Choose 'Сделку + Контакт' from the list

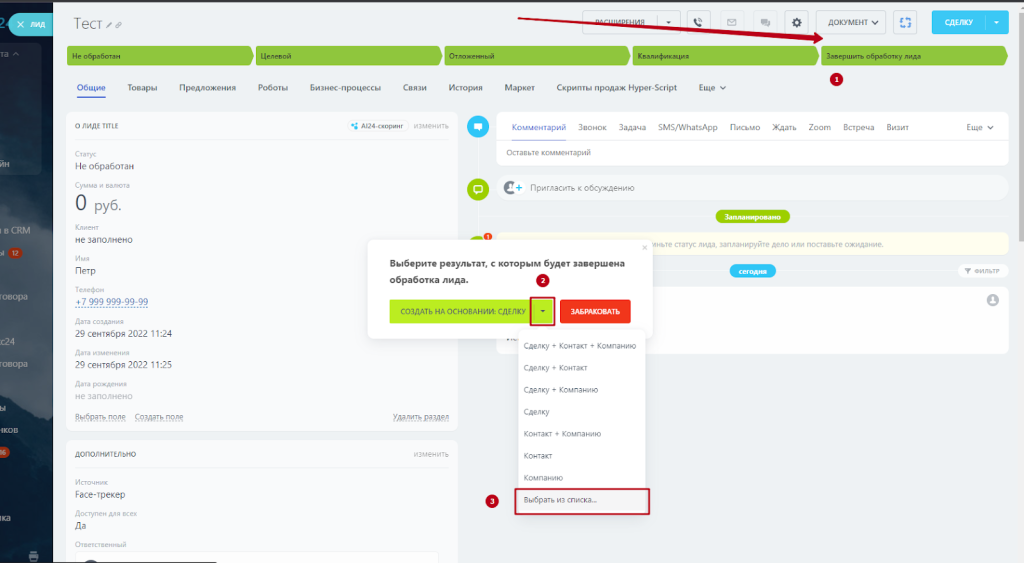pos(548,368)
